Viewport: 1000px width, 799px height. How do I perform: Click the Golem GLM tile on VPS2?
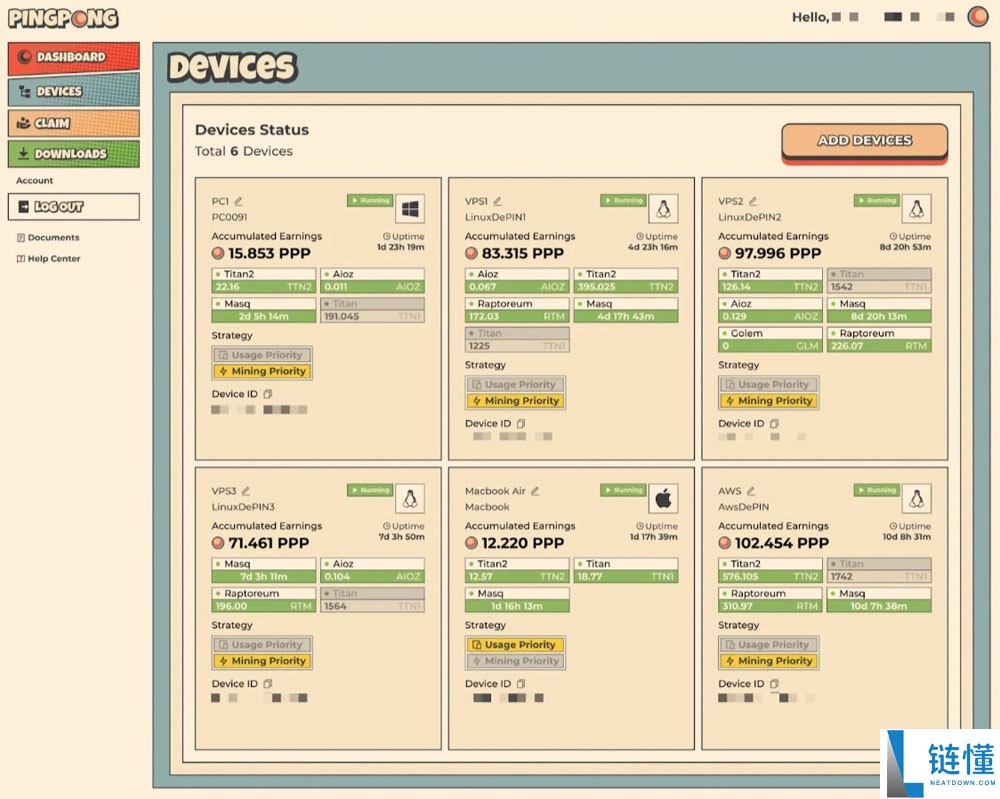tap(770, 340)
